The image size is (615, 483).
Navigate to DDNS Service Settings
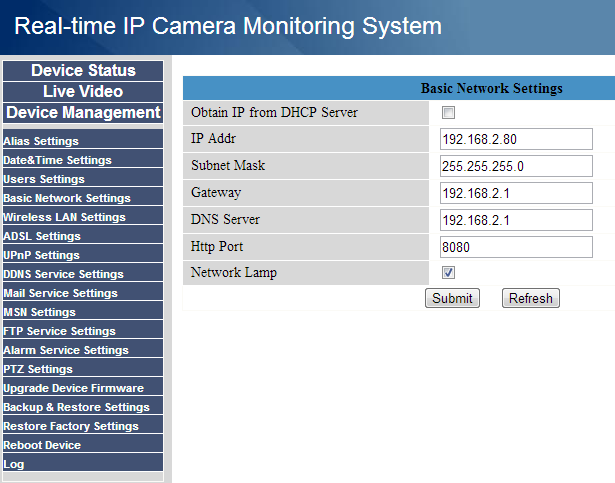[63, 274]
